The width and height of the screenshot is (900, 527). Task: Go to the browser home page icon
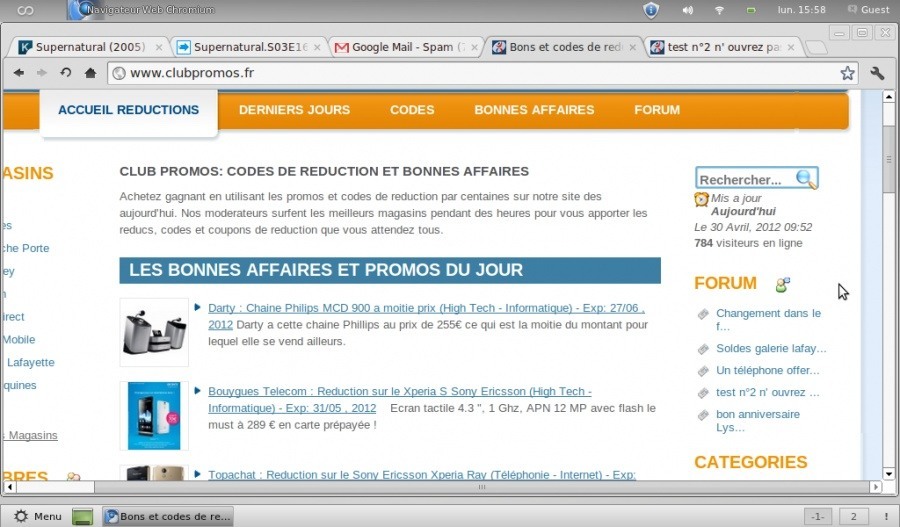90,73
